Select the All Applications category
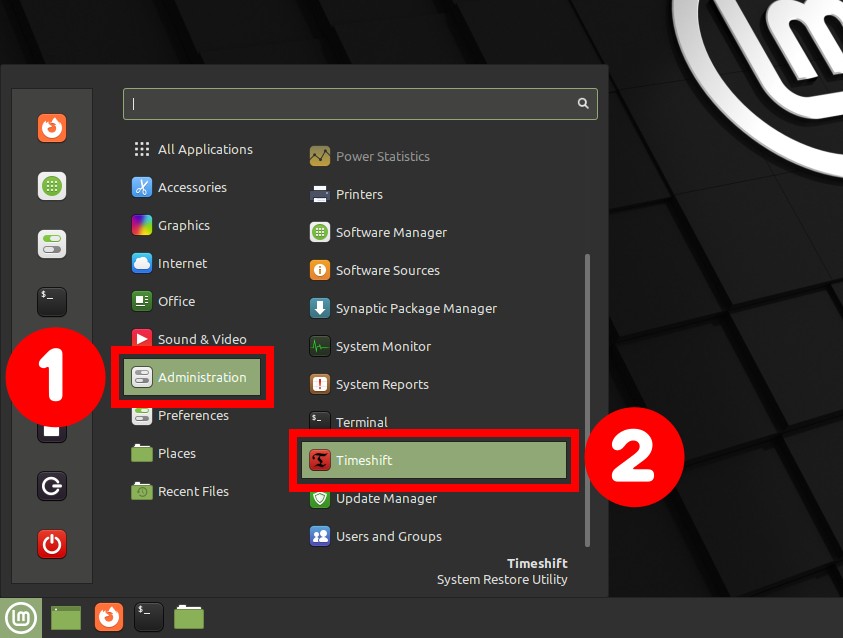 (193, 149)
